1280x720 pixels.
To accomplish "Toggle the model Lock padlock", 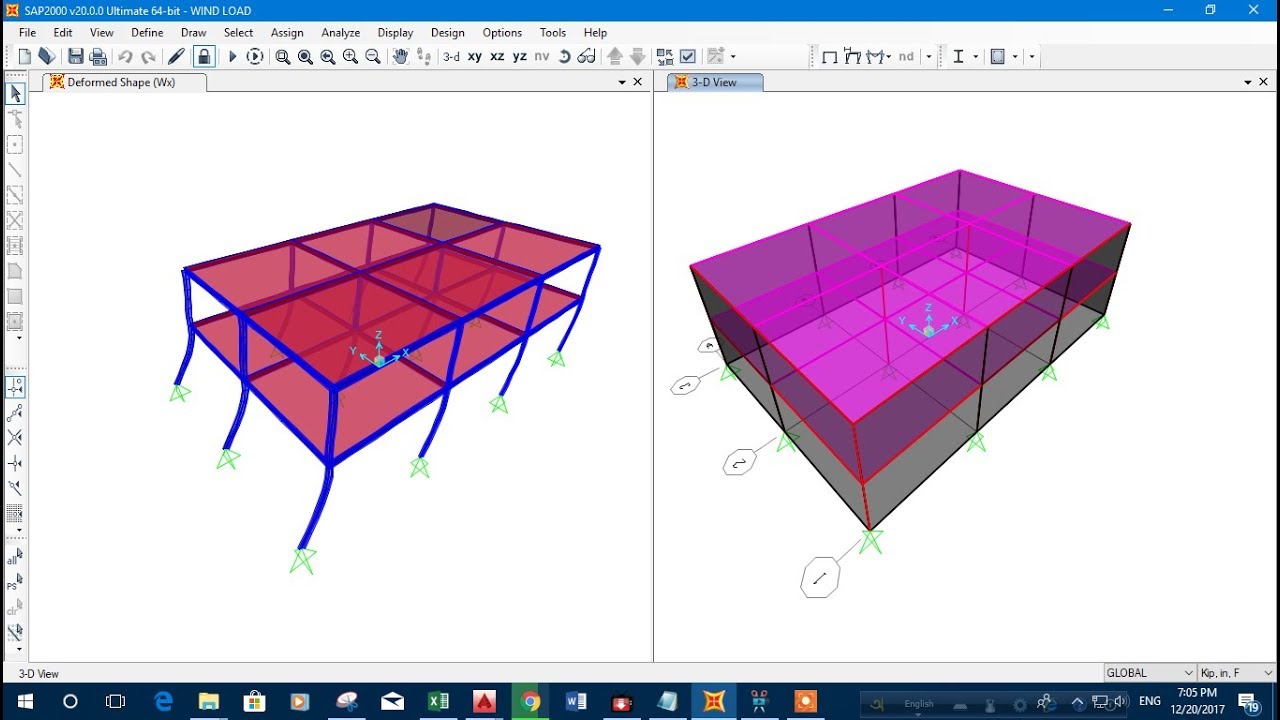I will (x=204, y=56).
